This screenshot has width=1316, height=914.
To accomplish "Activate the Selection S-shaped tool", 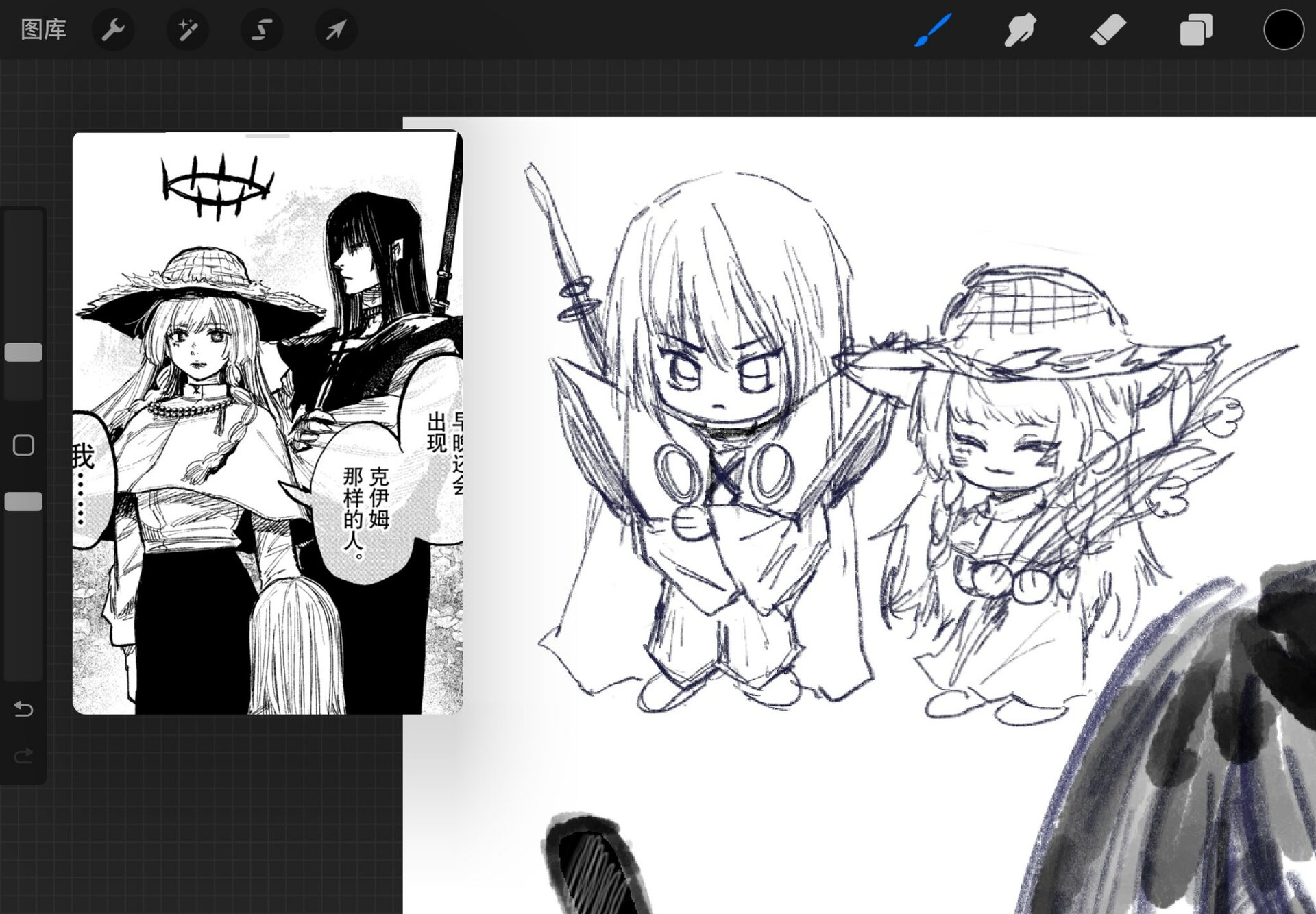I will point(262,29).
